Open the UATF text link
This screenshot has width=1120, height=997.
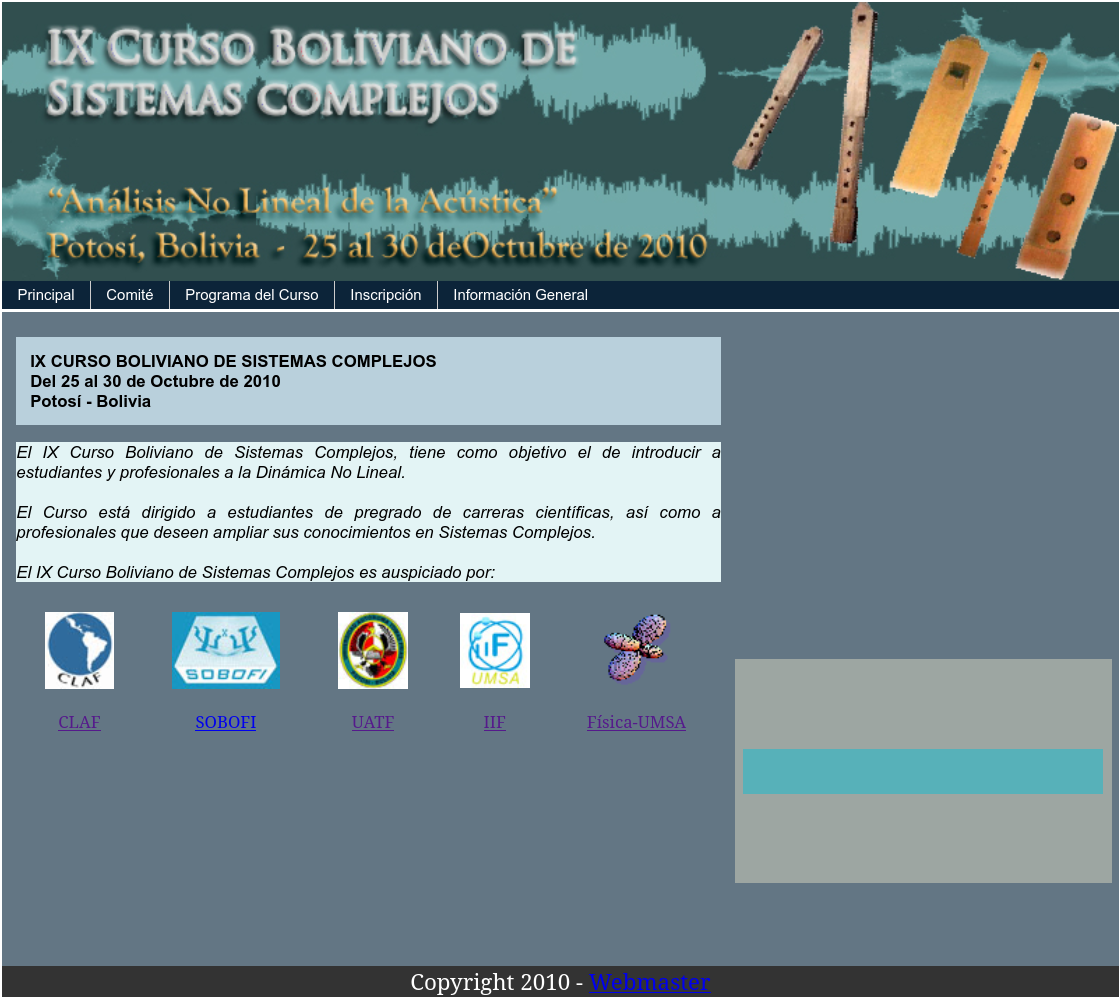click(x=372, y=722)
